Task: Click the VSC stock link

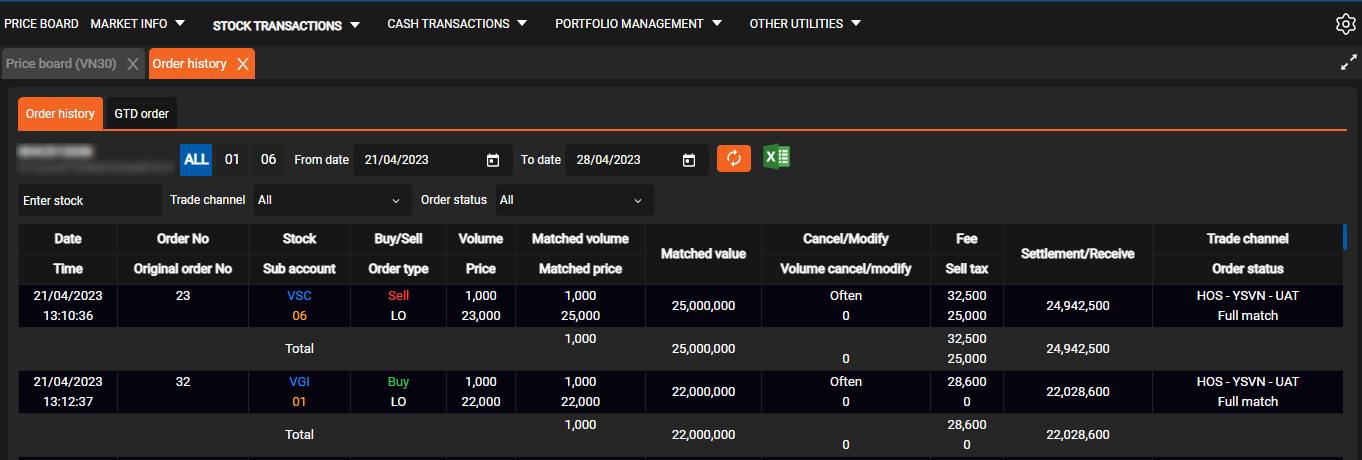Action: click(299, 296)
